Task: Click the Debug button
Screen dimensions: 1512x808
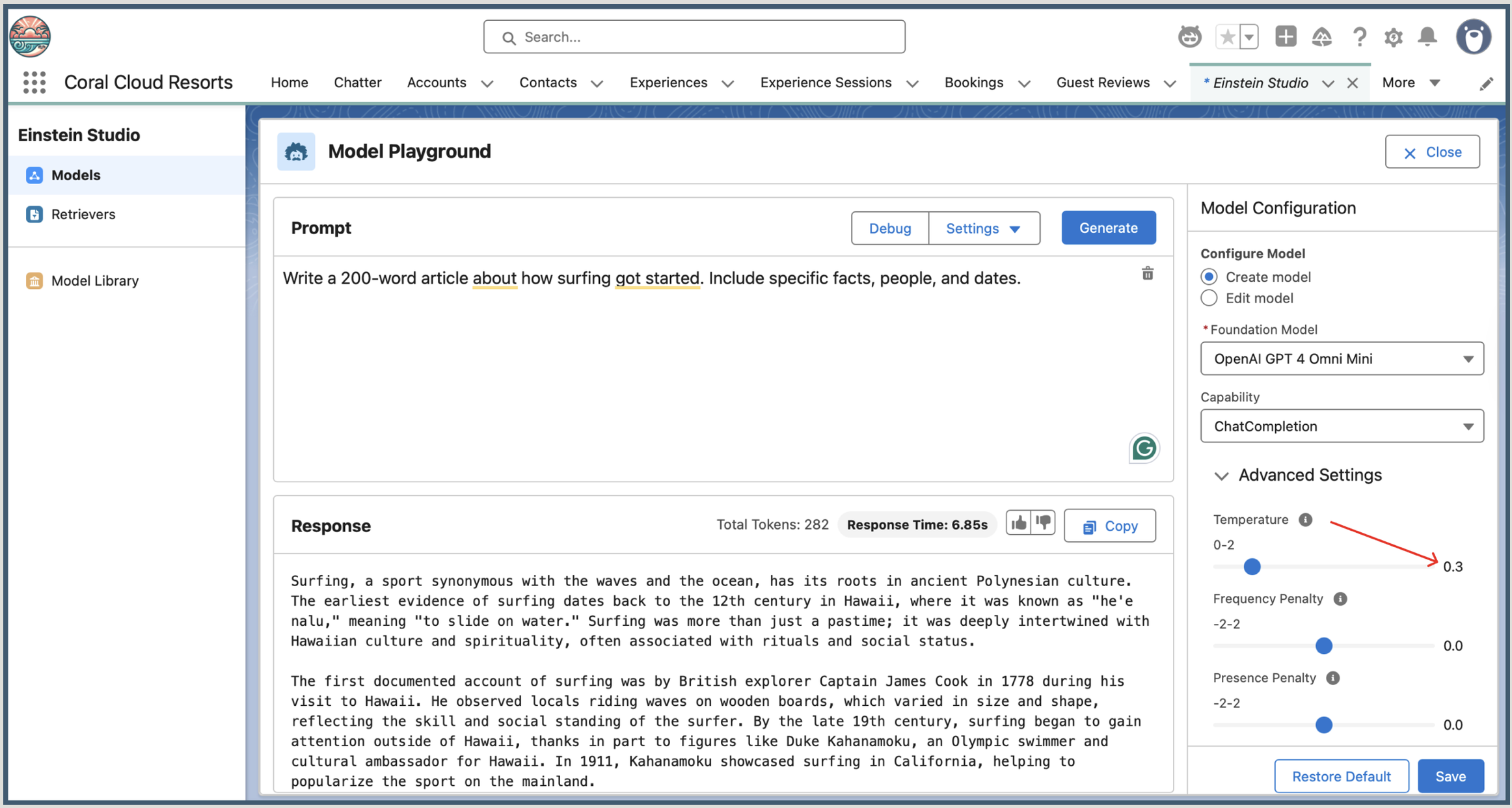Action: (x=890, y=228)
